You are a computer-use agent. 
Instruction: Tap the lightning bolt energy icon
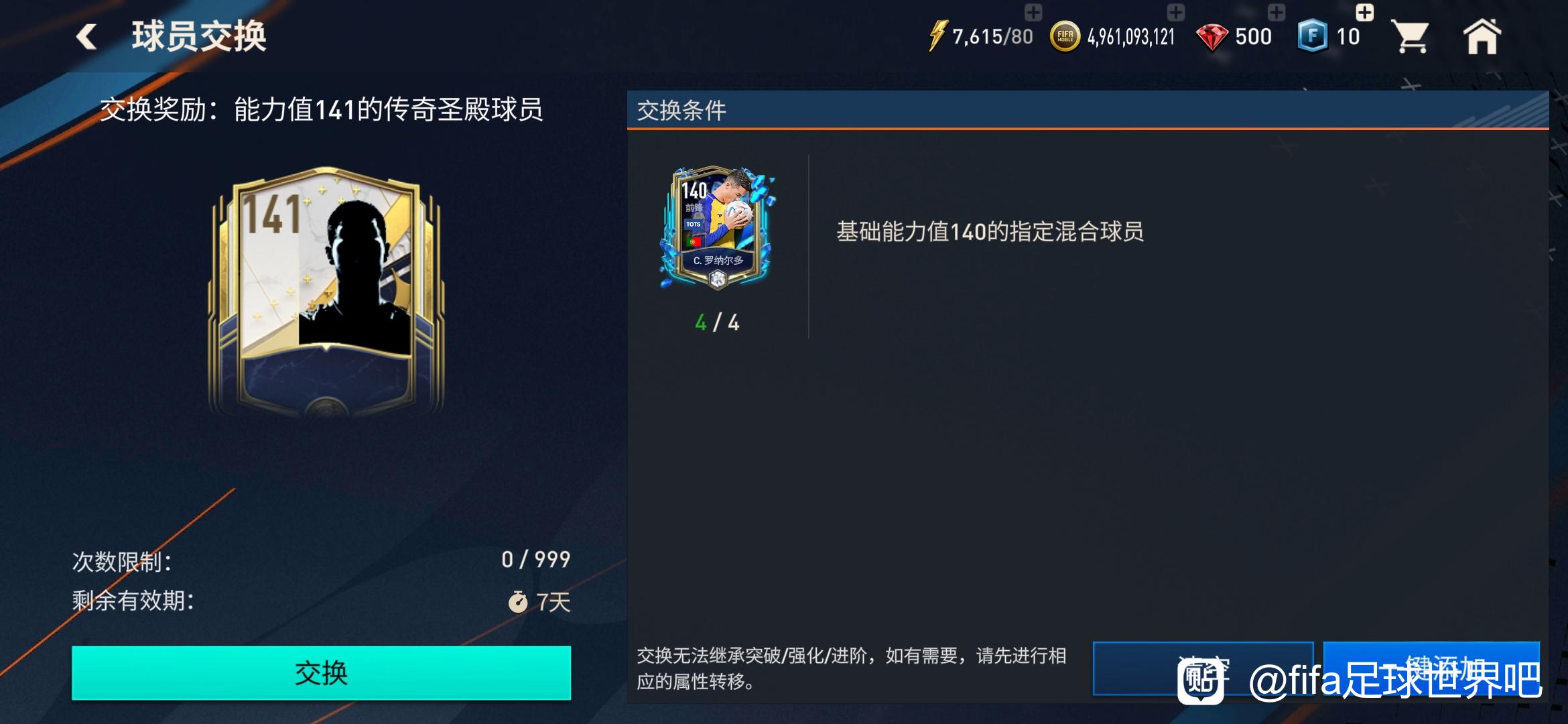pyautogui.click(x=937, y=36)
